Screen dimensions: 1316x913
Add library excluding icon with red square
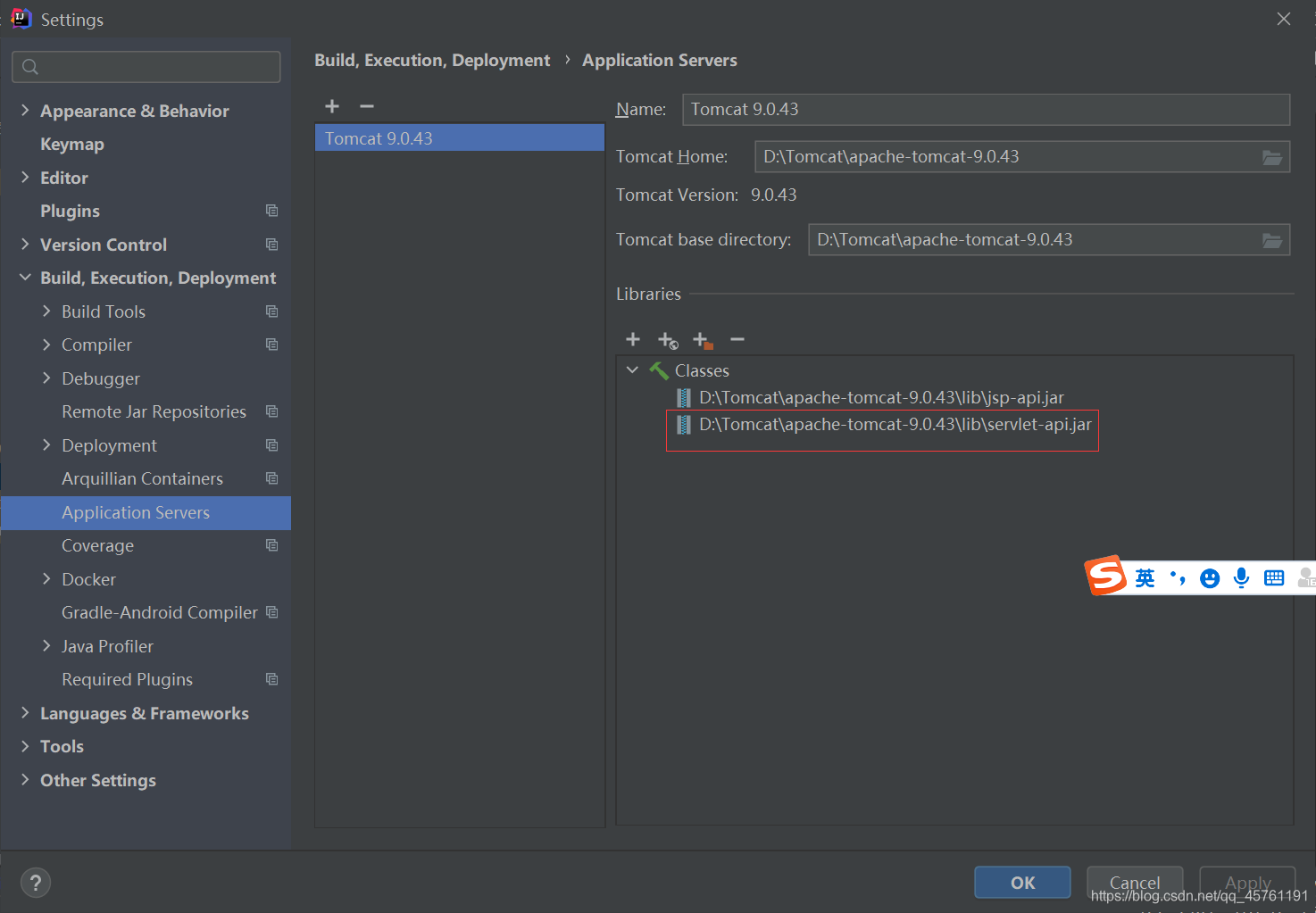[x=703, y=340]
